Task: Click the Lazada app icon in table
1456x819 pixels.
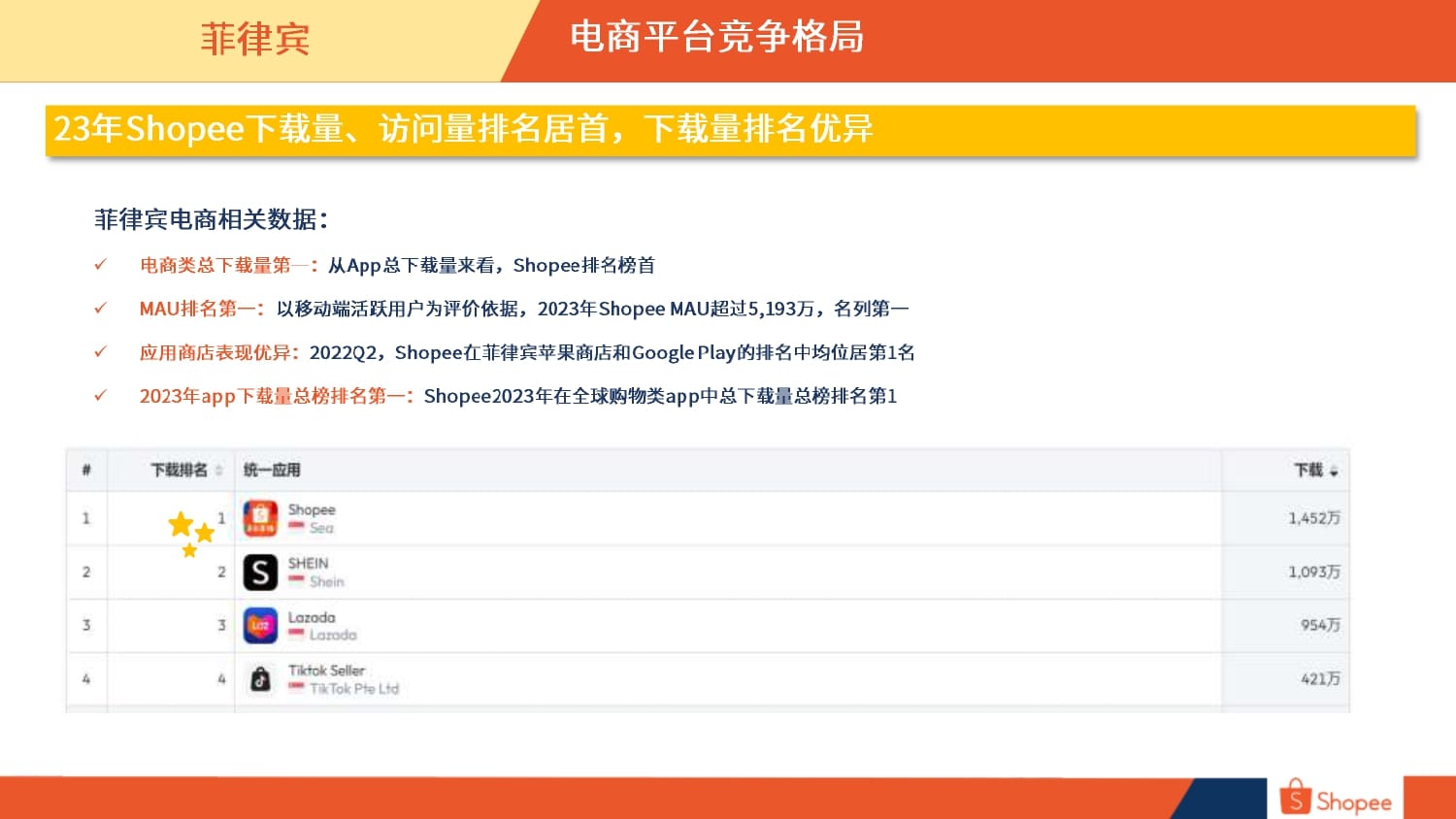Action: pos(260,626)
